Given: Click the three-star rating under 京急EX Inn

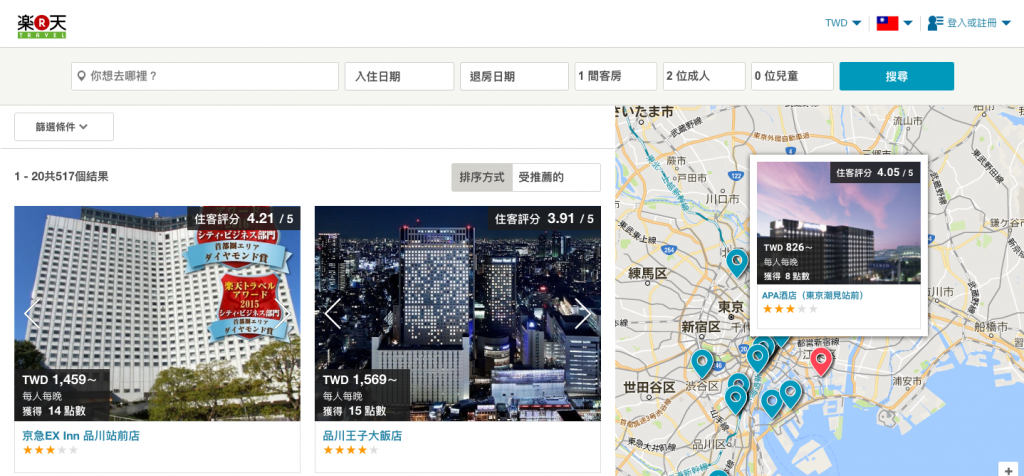Looking at the screenshot, I should pyautogui.click(x=50, y=450).
